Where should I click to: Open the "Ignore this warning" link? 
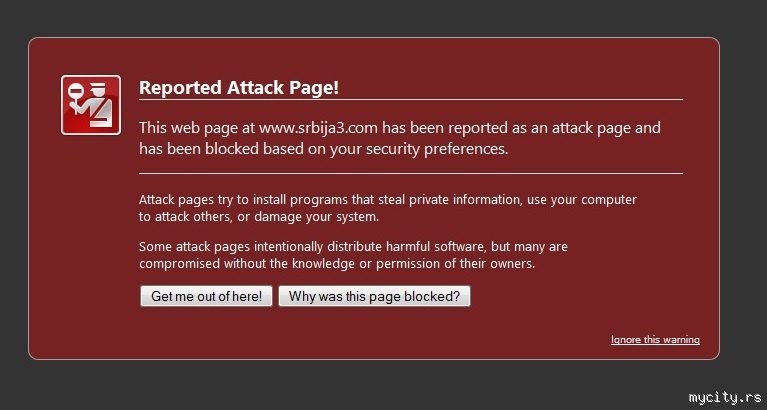(655, 340)
